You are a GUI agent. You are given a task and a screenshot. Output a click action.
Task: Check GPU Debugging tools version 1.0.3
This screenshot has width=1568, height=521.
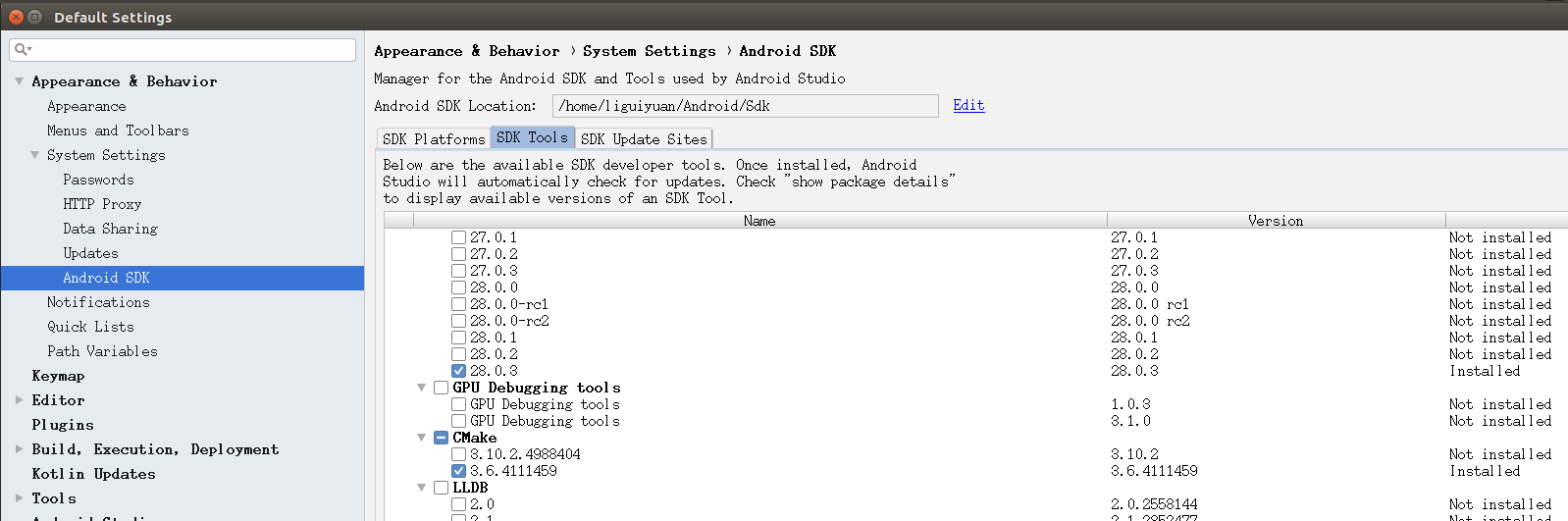tap(458, 404)
